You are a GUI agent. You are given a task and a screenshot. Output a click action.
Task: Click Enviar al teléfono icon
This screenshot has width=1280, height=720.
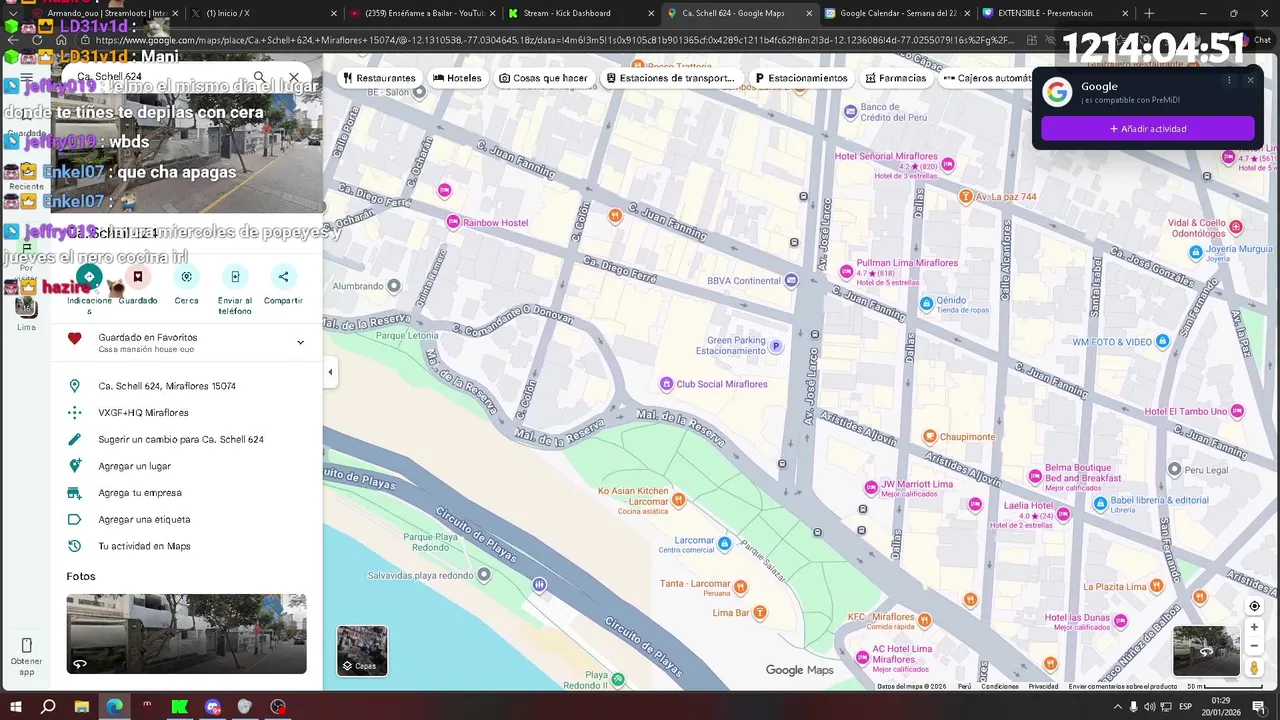click(x=235, y=277)
